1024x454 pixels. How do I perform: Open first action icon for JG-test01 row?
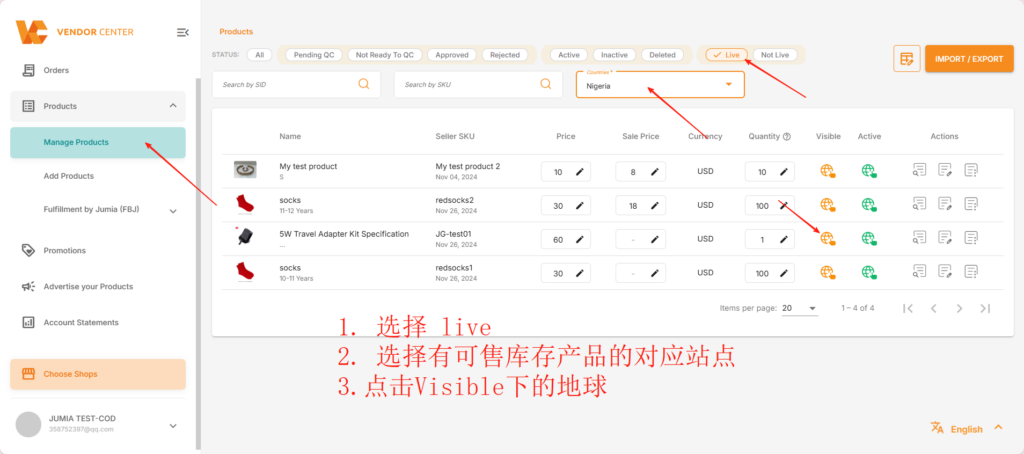pyautogui.click(x=920, y=238)
